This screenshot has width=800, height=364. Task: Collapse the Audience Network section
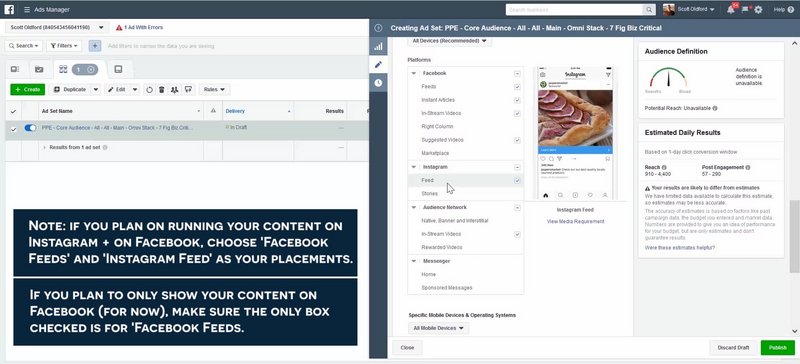[x=414, y=207]
